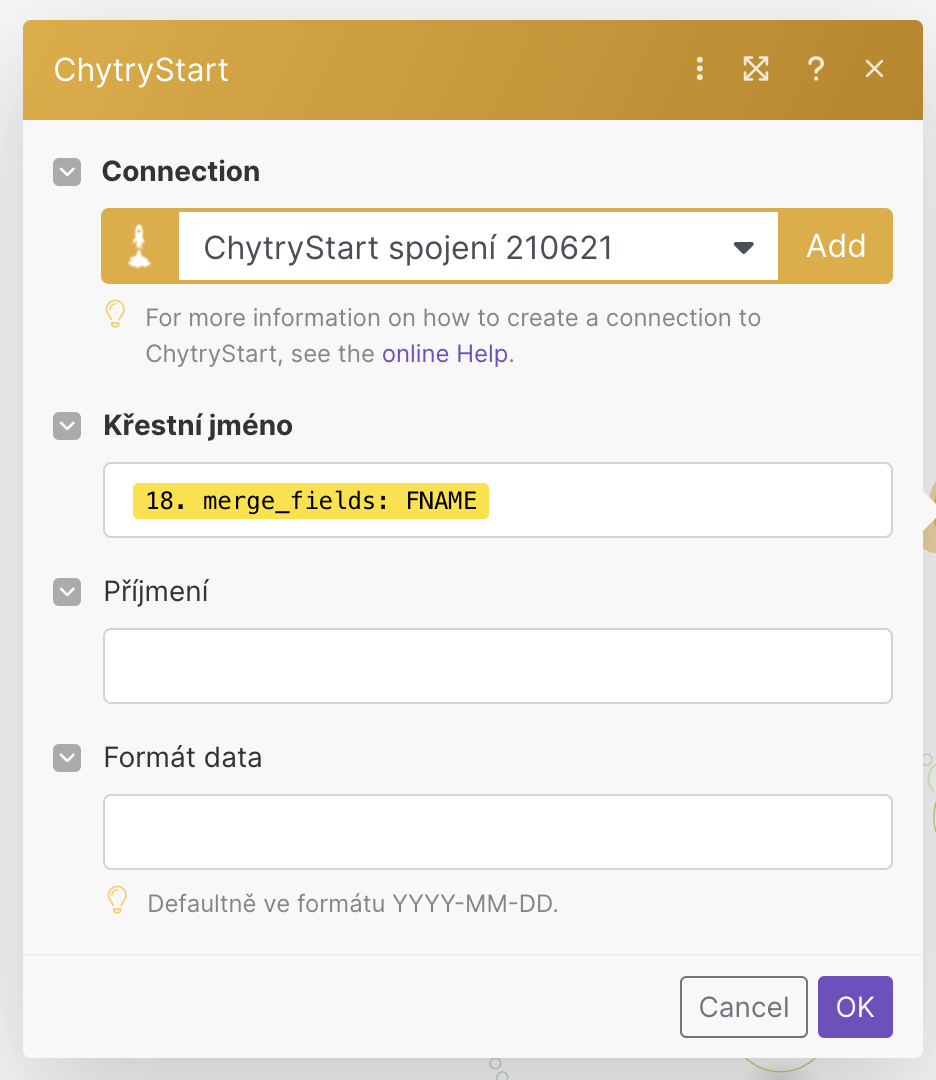The height and width of the screenshot is (1080, 936).
Task: Select the merge_fields FNAME pill
Action: 311,501
